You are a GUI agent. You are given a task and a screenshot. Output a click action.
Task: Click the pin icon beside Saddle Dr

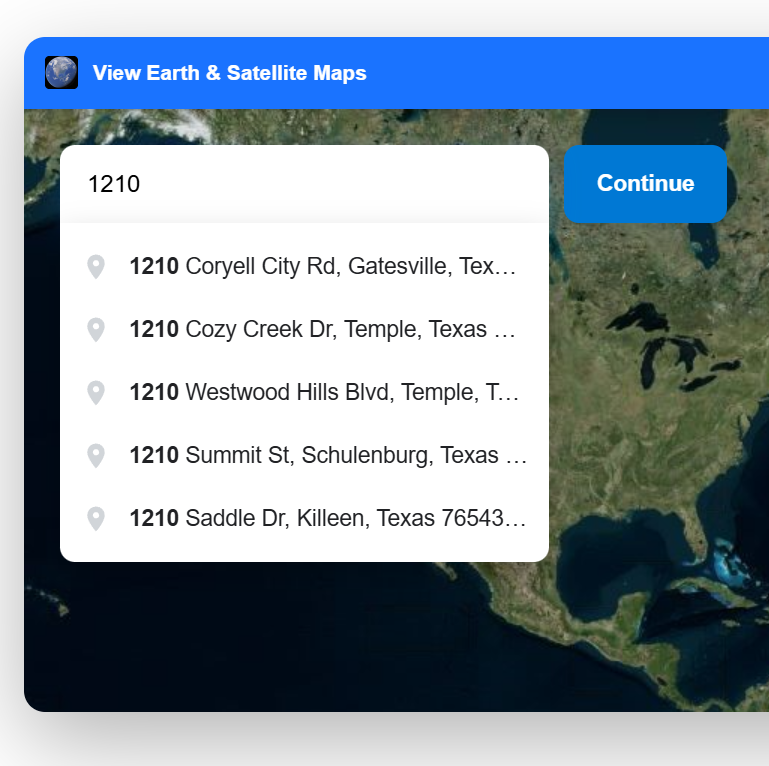pos(96,518)
